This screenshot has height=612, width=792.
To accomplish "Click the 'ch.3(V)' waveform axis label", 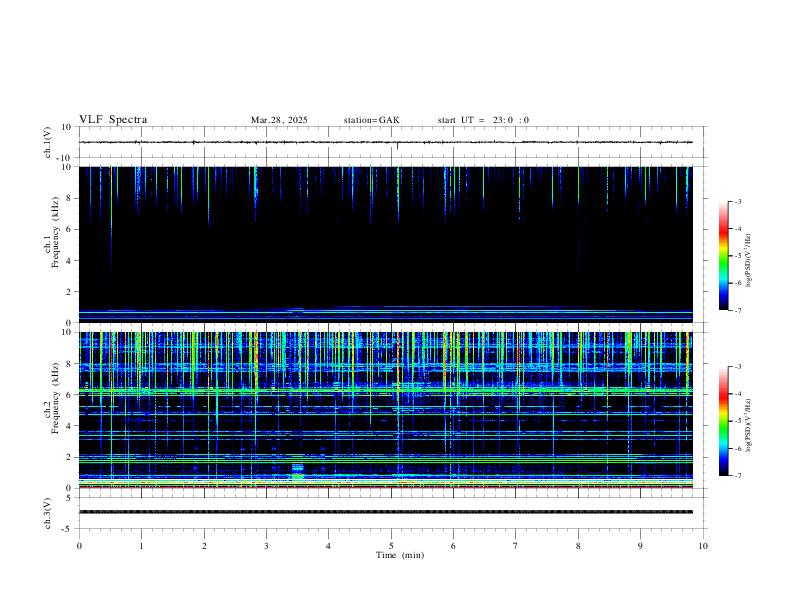I will coord(47,513).
